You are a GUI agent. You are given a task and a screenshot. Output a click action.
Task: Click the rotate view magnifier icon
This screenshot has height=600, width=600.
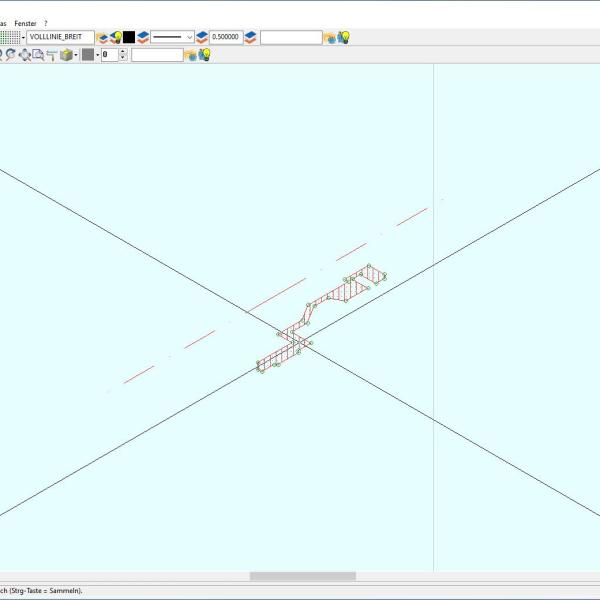pos(11,55)
